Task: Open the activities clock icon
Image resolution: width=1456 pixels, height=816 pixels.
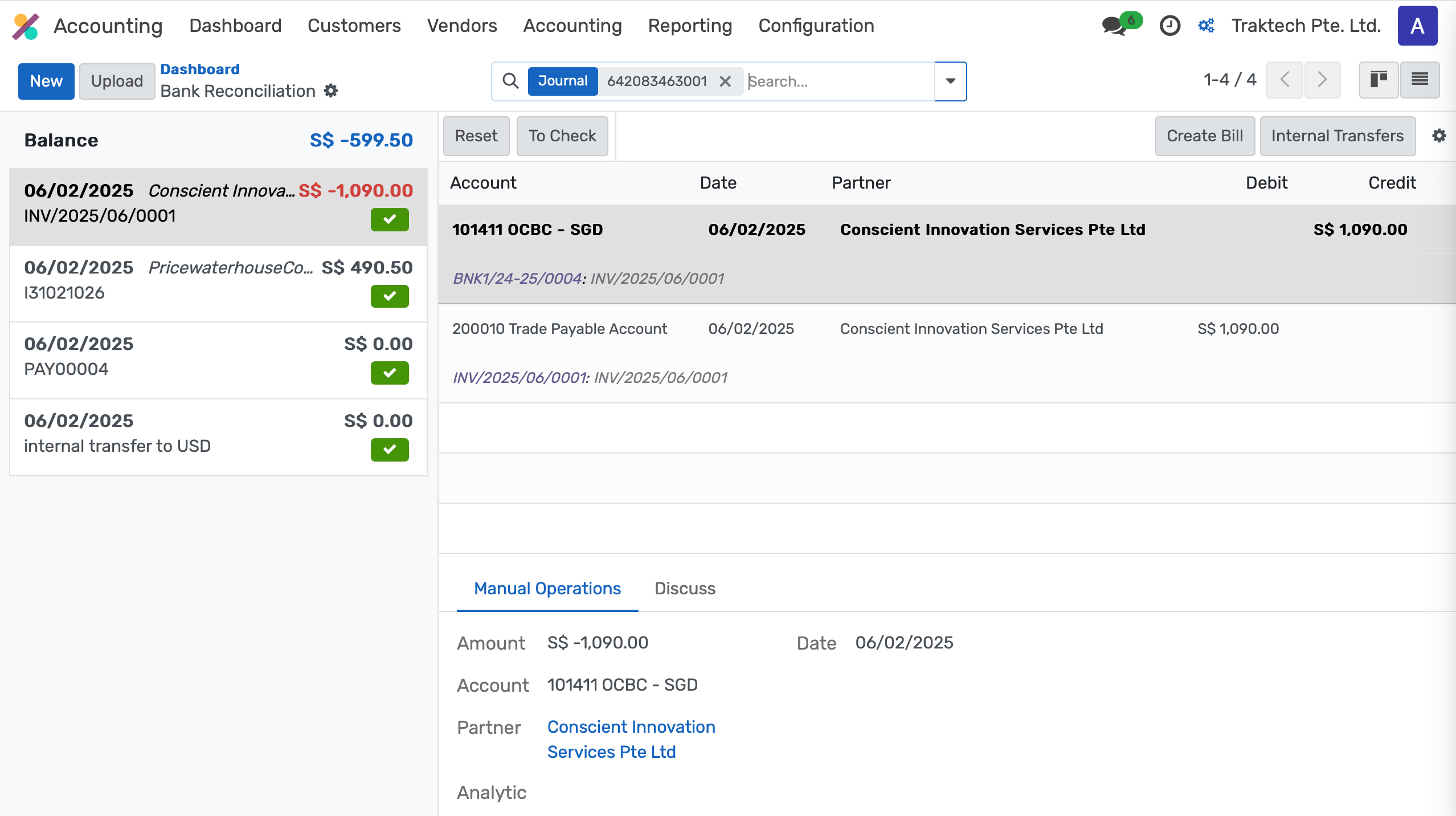Action: coord(1170,26)
